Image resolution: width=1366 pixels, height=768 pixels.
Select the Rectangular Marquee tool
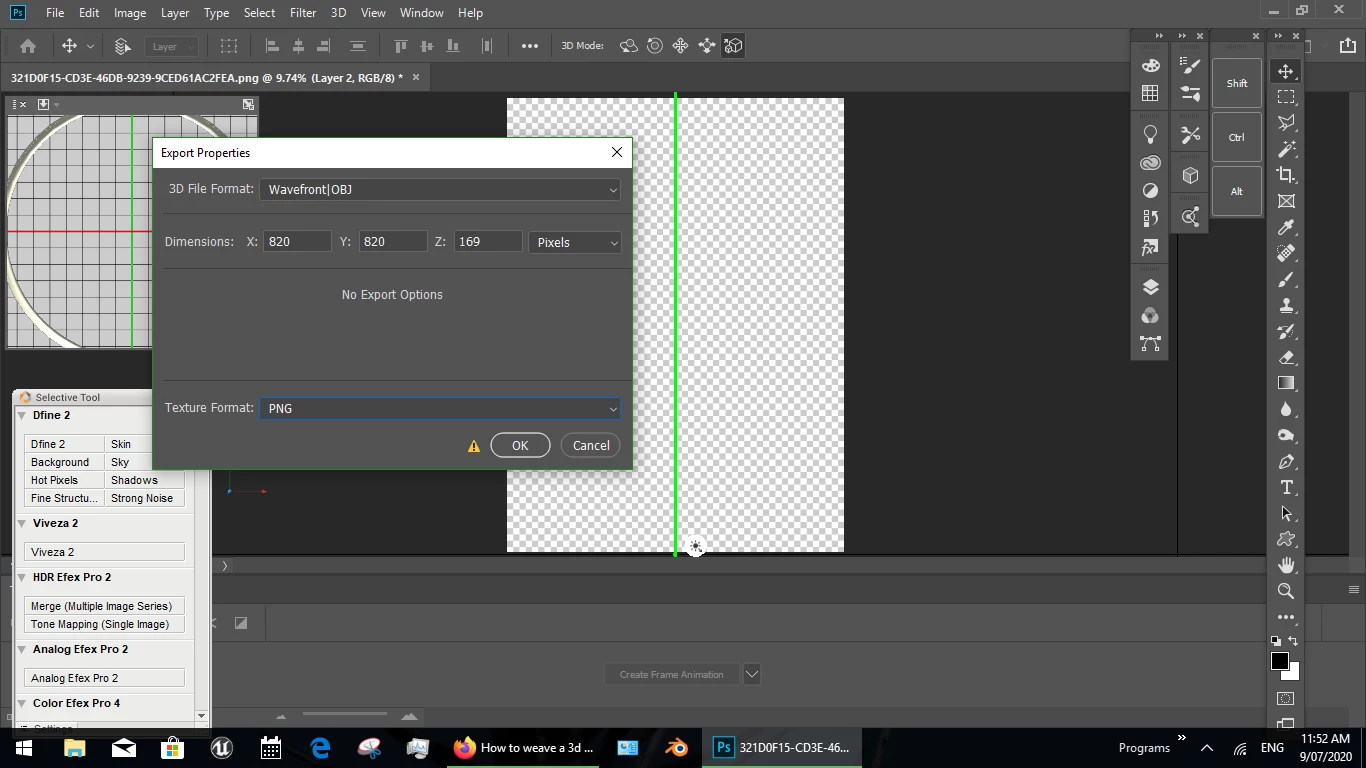coord(1286,97)
